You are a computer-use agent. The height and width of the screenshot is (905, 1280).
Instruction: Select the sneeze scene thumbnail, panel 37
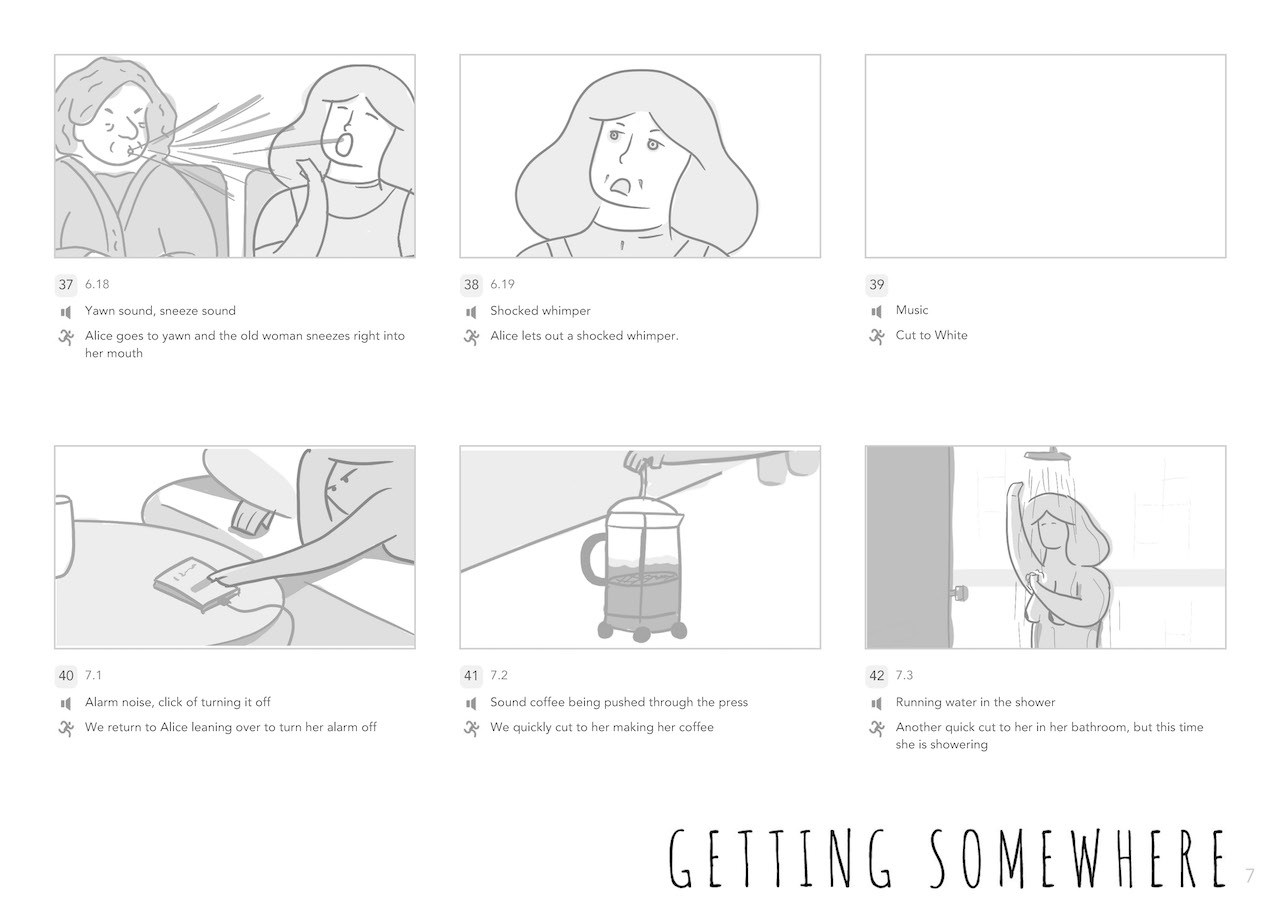(235, 156)
